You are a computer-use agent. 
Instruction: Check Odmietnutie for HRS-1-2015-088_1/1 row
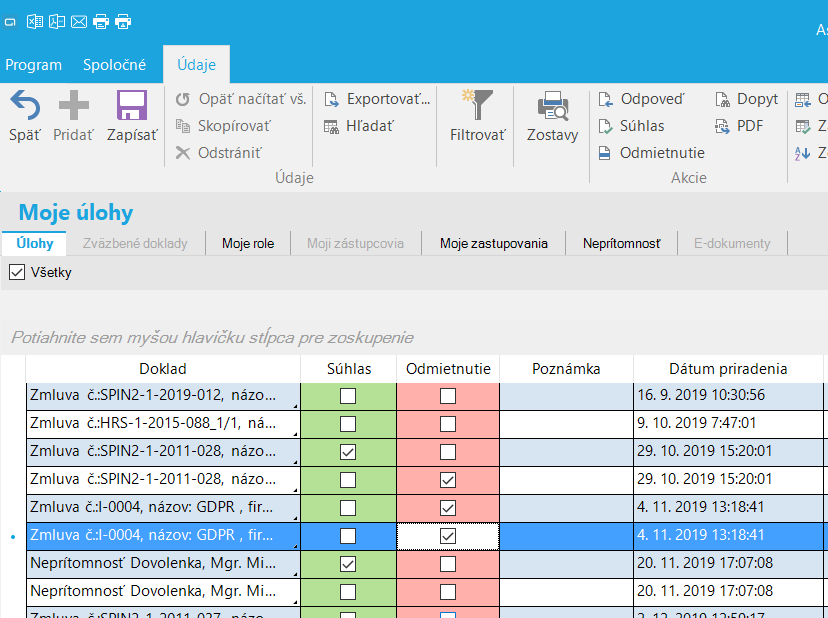(x=448, y=424)
